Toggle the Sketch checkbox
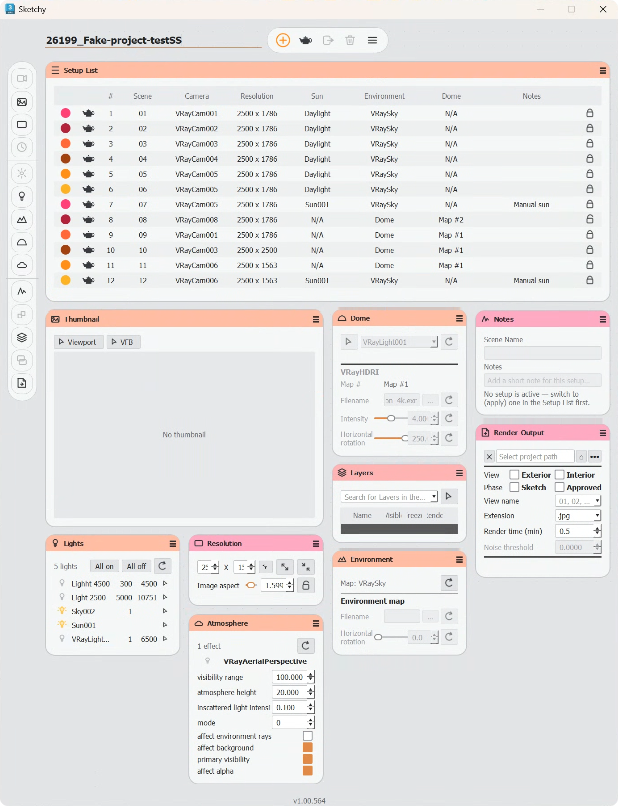This screenshot has width=618, height=806. [x=514, y=487]
